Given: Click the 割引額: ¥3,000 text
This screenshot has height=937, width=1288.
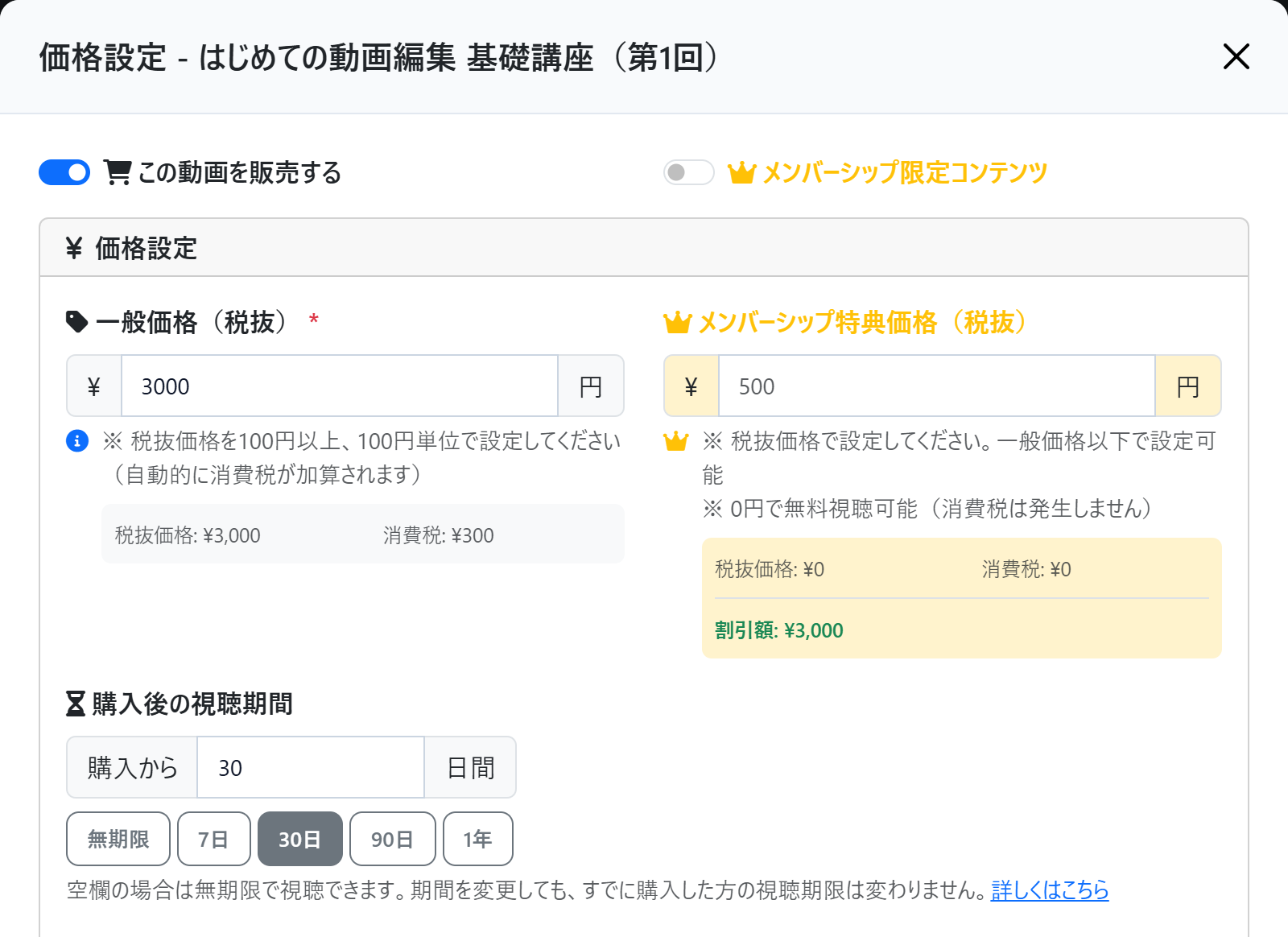Looking at the screenshot, I should pyautogui.click(x=779, y=630).
